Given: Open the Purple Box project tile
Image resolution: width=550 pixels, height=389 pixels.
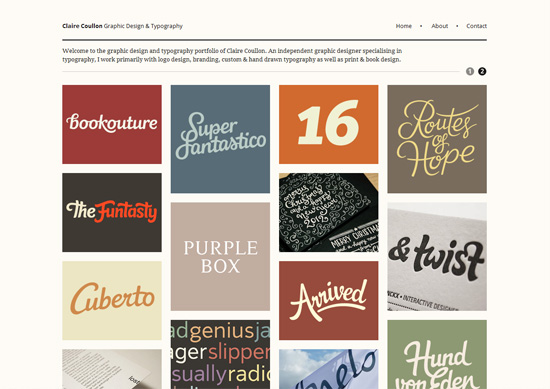Looking at the screenshot, I should click(220, 256).
